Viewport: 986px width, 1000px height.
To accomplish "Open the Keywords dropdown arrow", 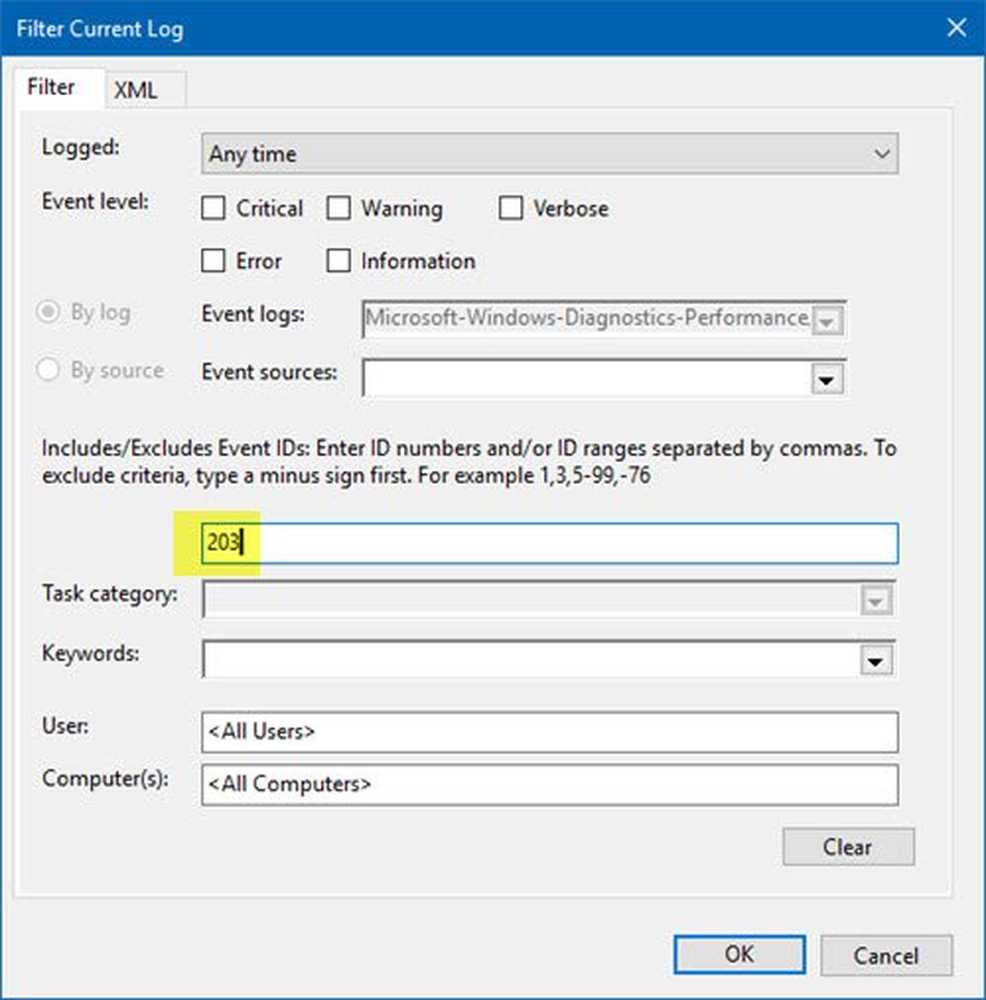I will [875, 661].
